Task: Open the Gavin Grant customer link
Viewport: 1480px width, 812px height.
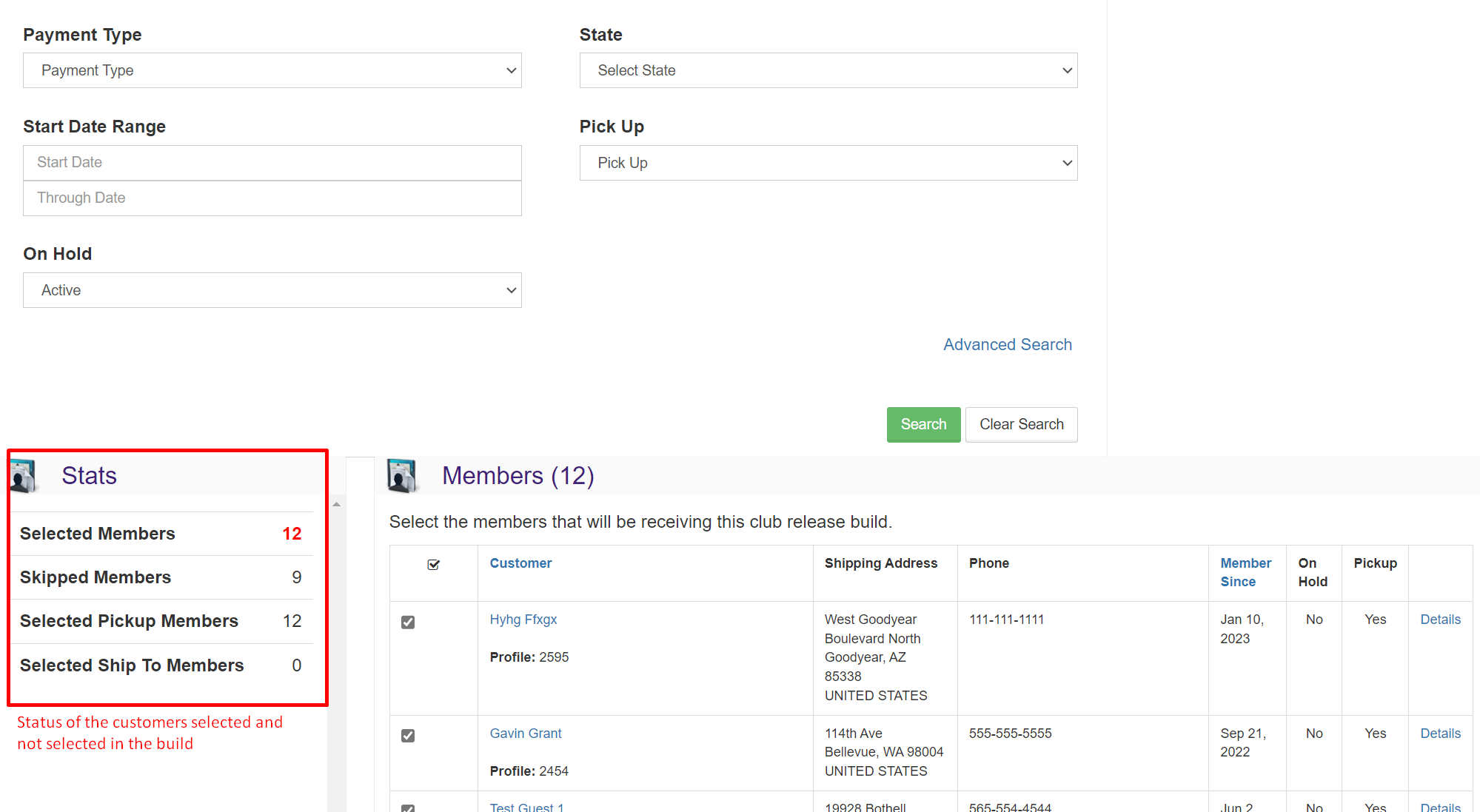Action: [x=526, y=734]
